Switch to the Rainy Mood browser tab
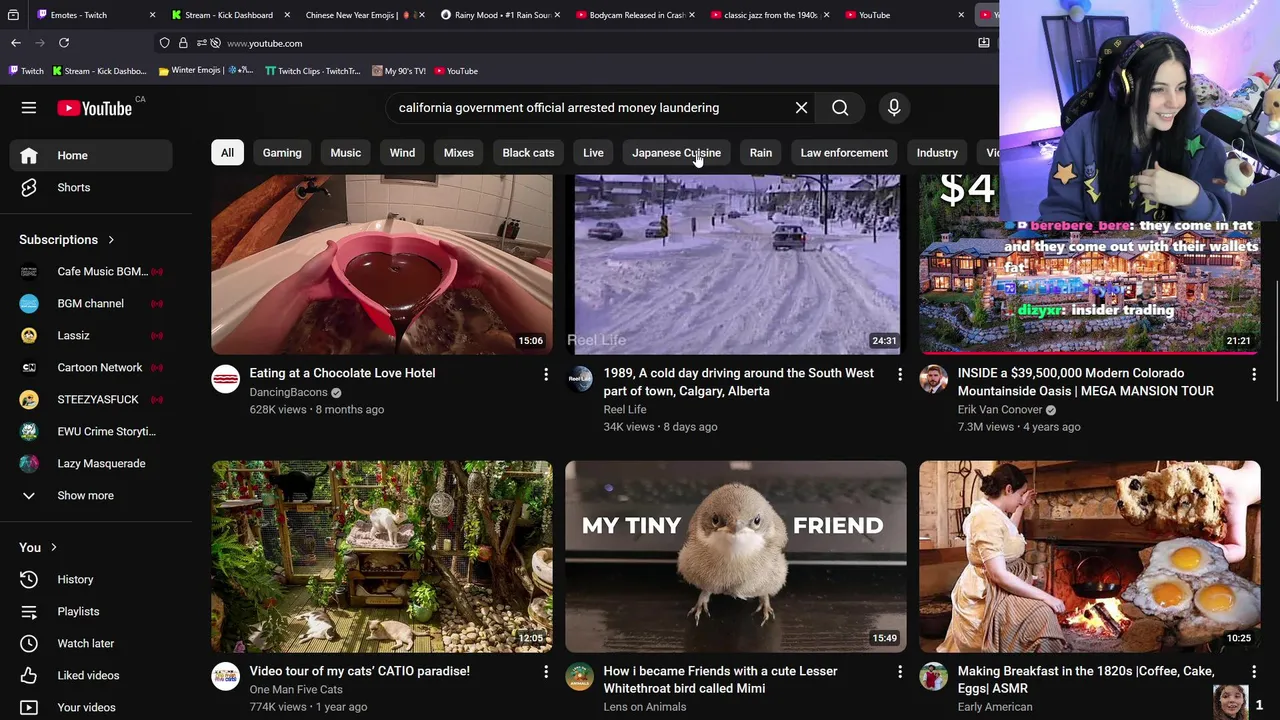The width and height of the screenshot is (1280, 720). (x=502, y=15)
